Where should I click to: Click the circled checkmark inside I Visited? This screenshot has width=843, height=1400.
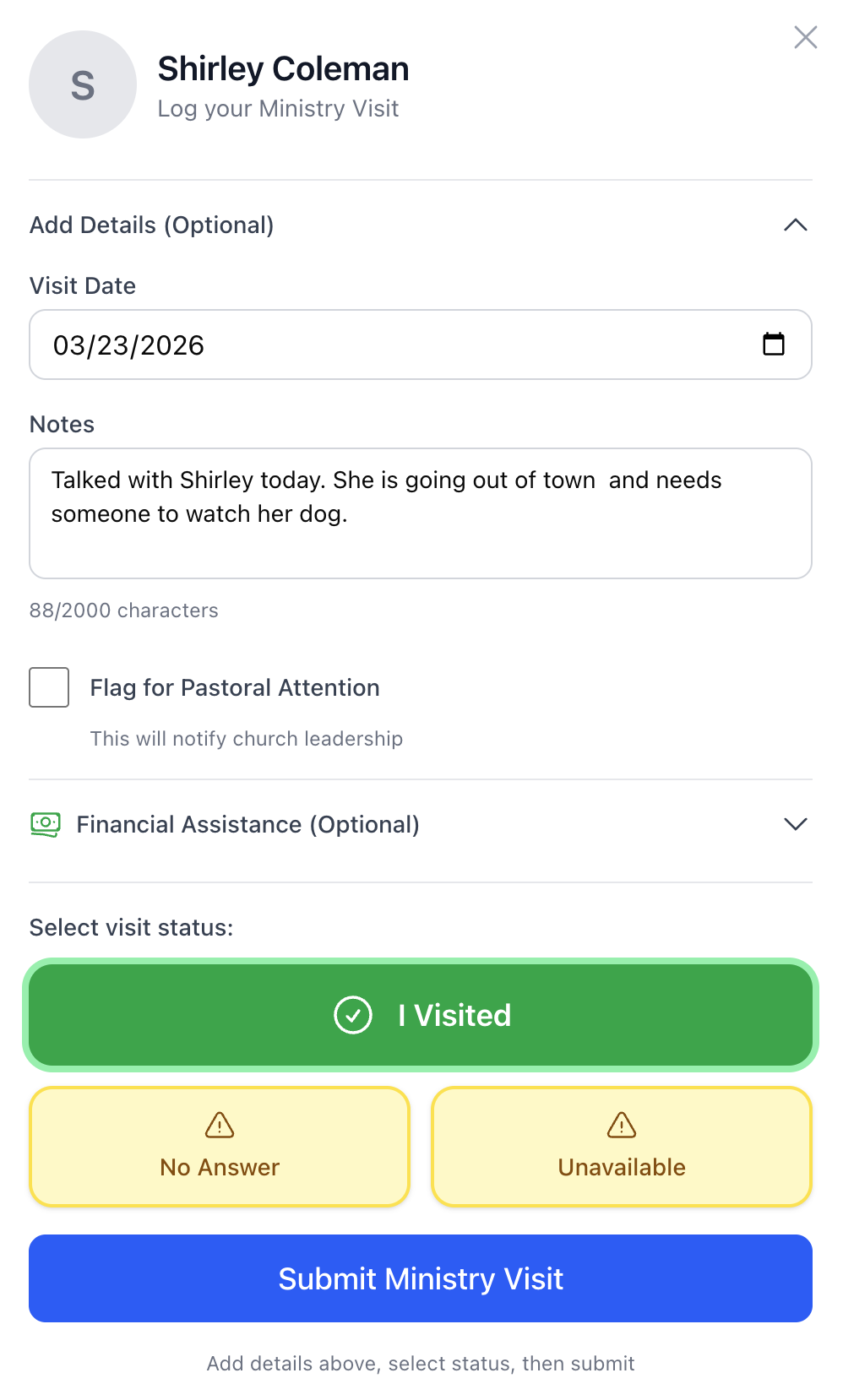tap(354, 1016)
